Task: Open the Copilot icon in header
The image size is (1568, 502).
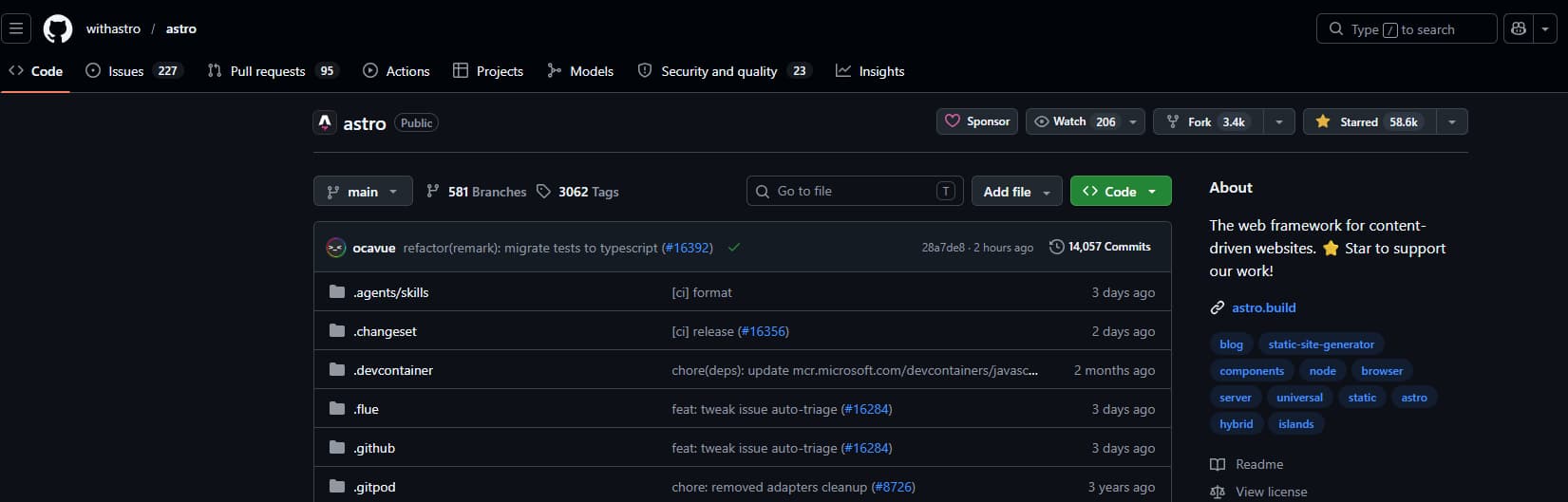Action: click(x=1519, y=28)
